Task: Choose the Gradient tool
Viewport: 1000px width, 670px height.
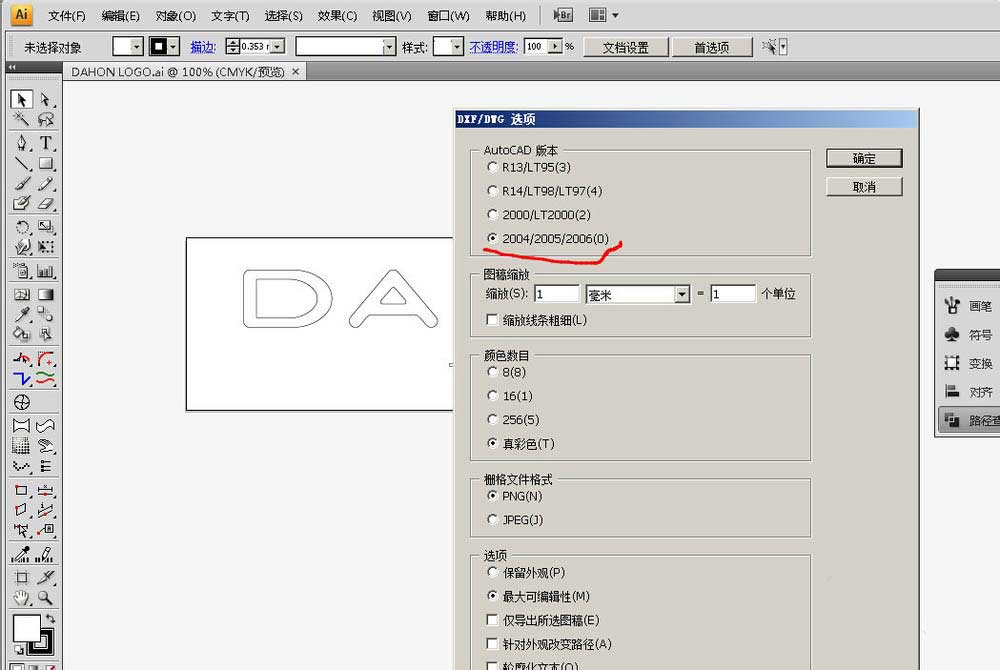Action: [x=45, y=295]
